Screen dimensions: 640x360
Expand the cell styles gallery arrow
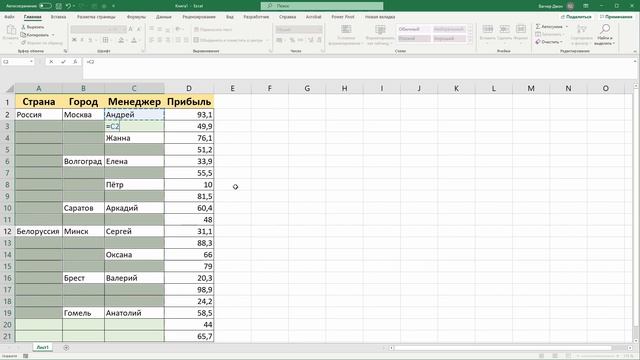coord(471,41)
